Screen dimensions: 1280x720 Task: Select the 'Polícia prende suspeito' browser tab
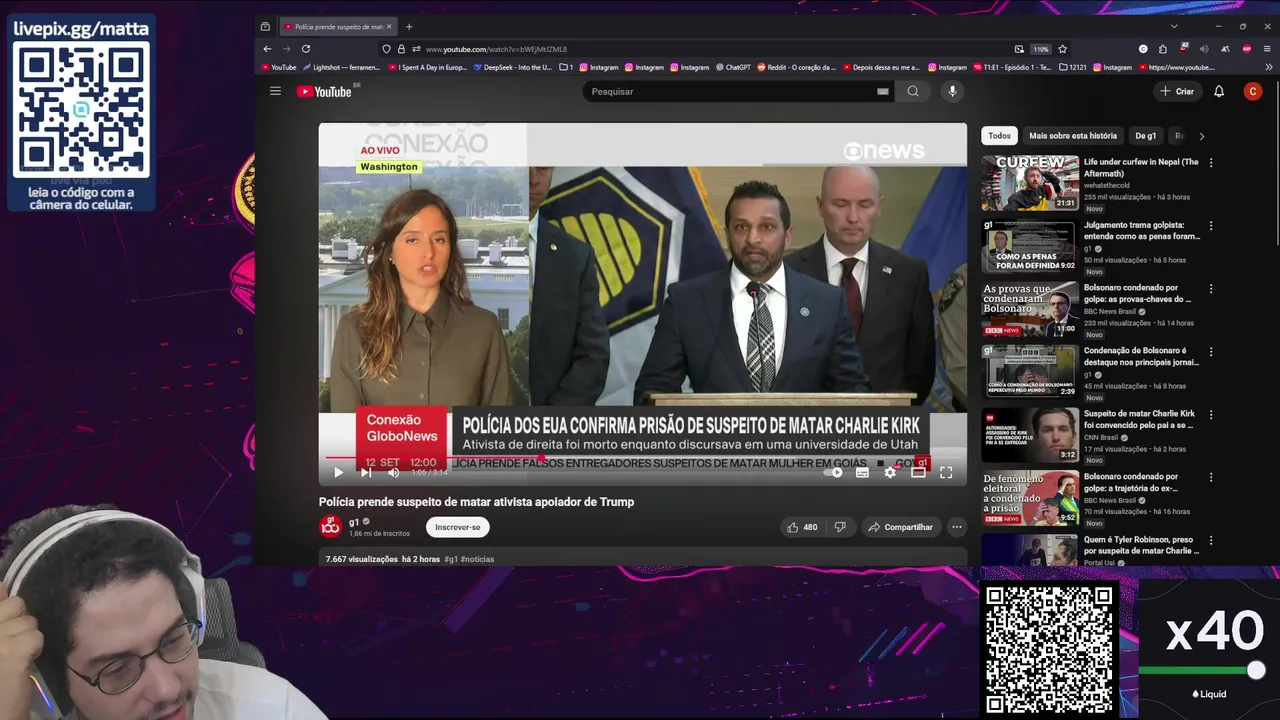338,26
